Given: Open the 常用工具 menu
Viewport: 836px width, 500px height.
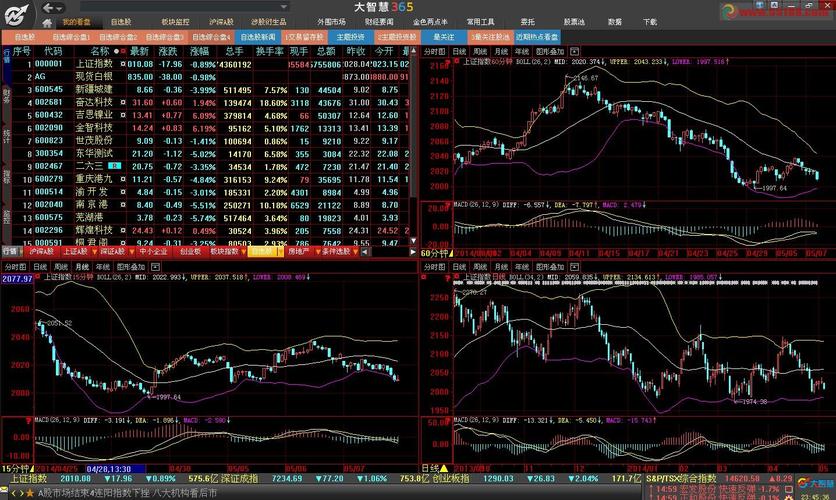Looking at the screenshot, I should pos(480,22).
